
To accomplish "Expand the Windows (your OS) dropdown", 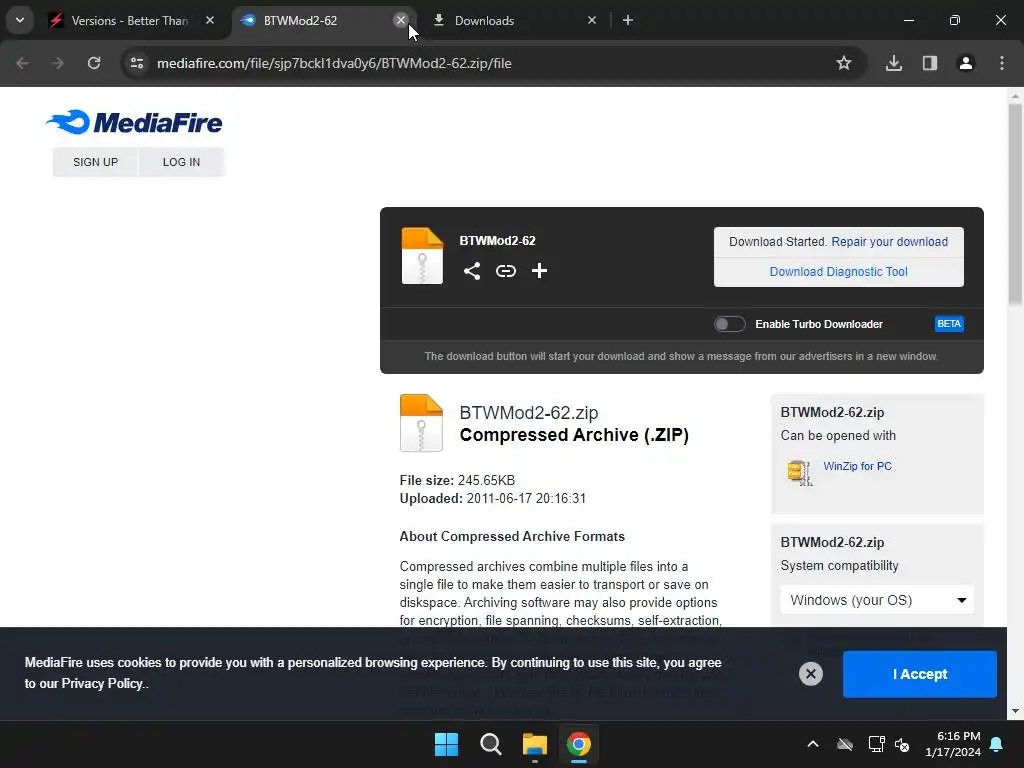I will click(877, 600).
